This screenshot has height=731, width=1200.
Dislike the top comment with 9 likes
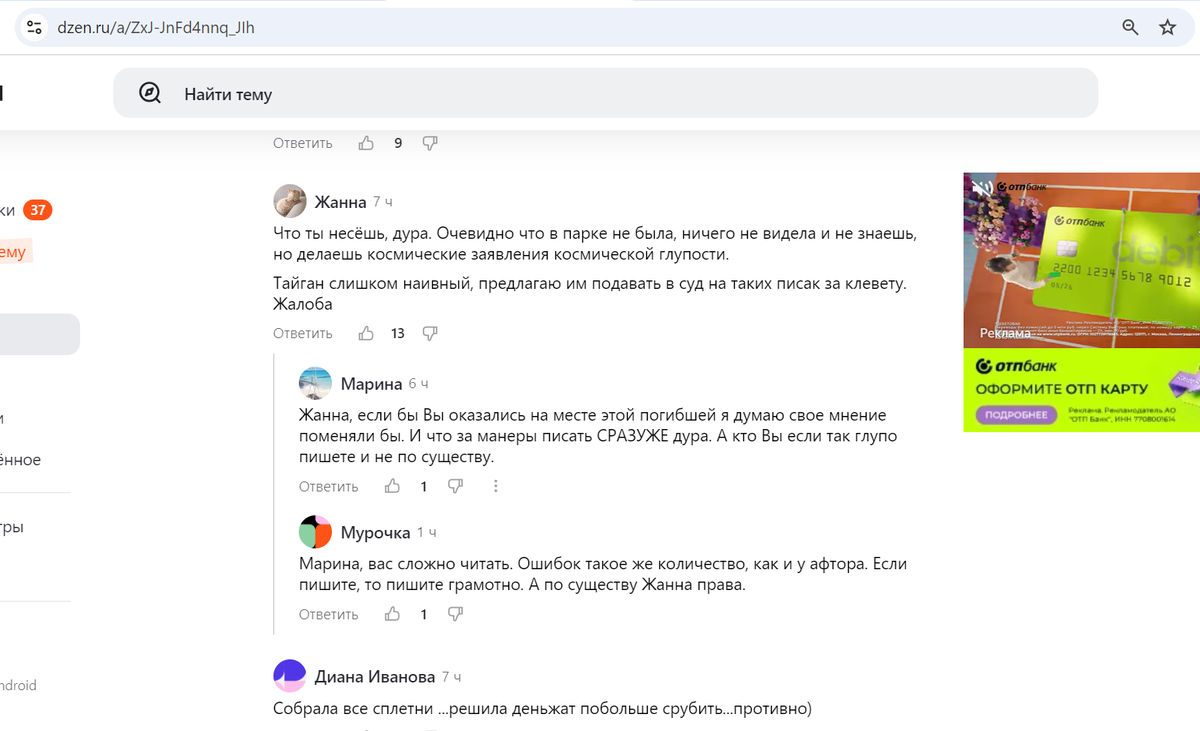[430, 143]
